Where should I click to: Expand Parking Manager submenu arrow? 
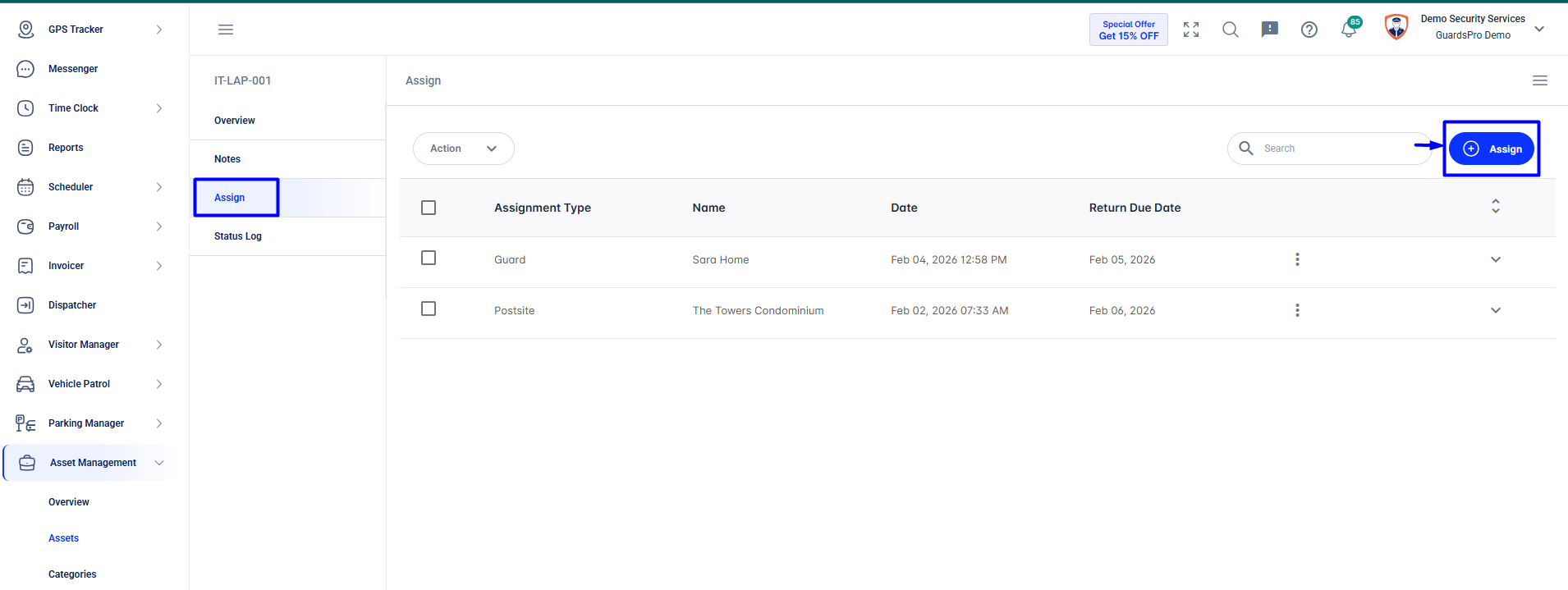(x=159, y=423)
